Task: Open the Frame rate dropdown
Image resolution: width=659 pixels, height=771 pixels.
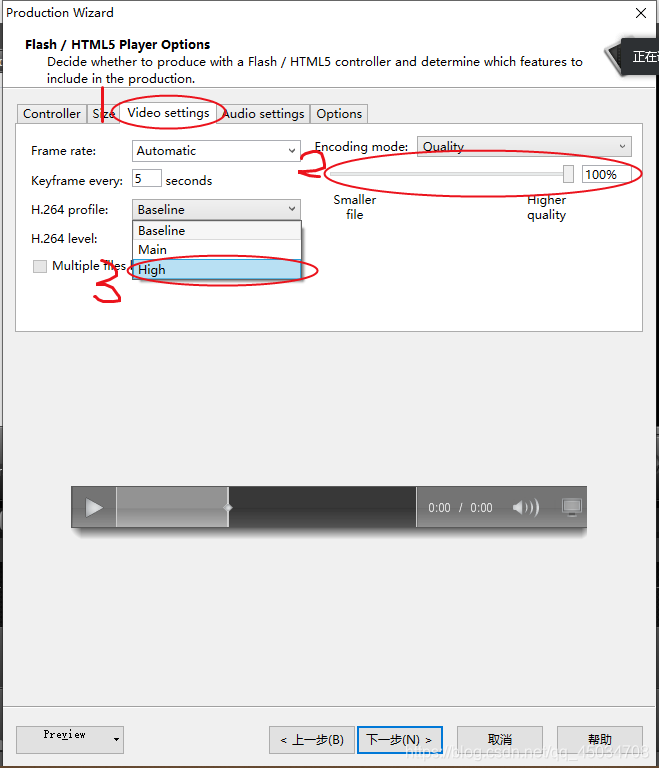Action: 216,151
